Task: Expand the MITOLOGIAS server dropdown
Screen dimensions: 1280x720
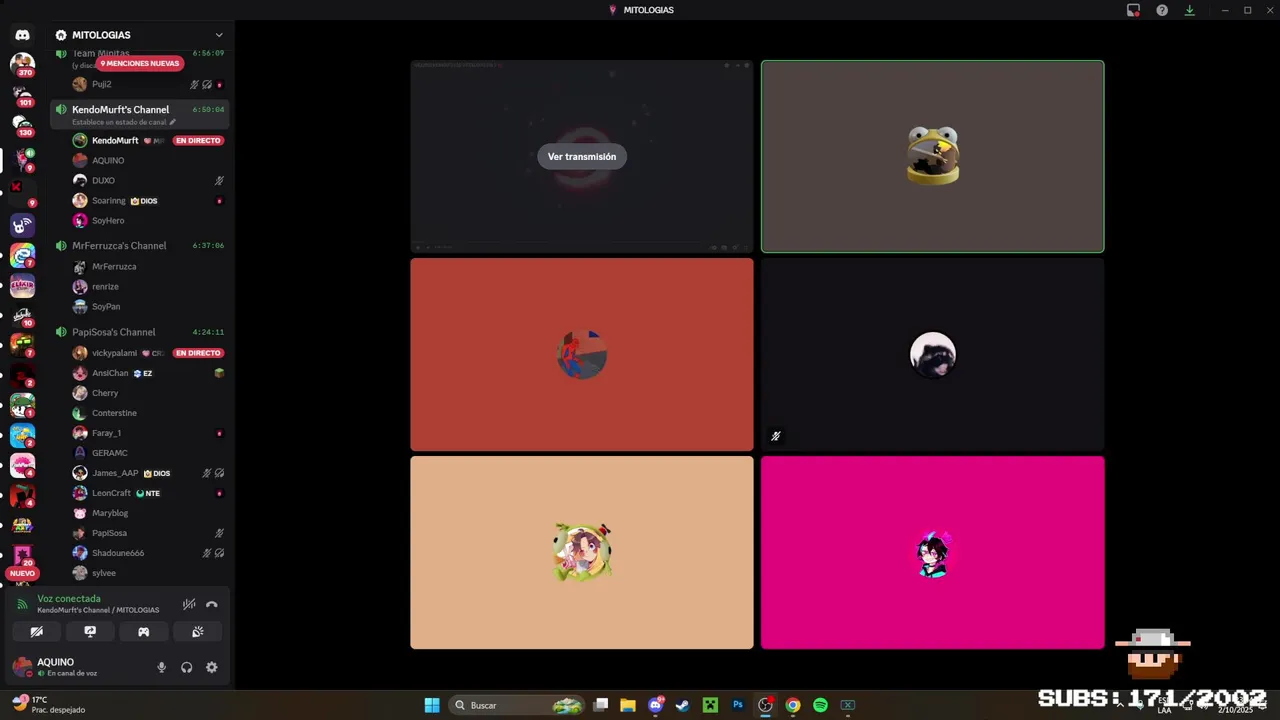Action: coord(219,35)
